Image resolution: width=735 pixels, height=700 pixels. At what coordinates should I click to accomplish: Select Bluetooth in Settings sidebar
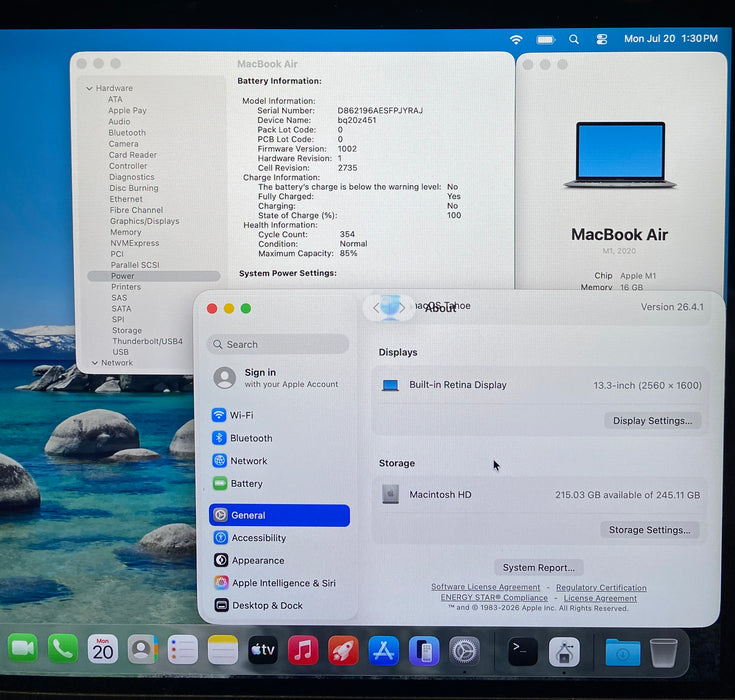pyautogui.click(x=279, y=438)
